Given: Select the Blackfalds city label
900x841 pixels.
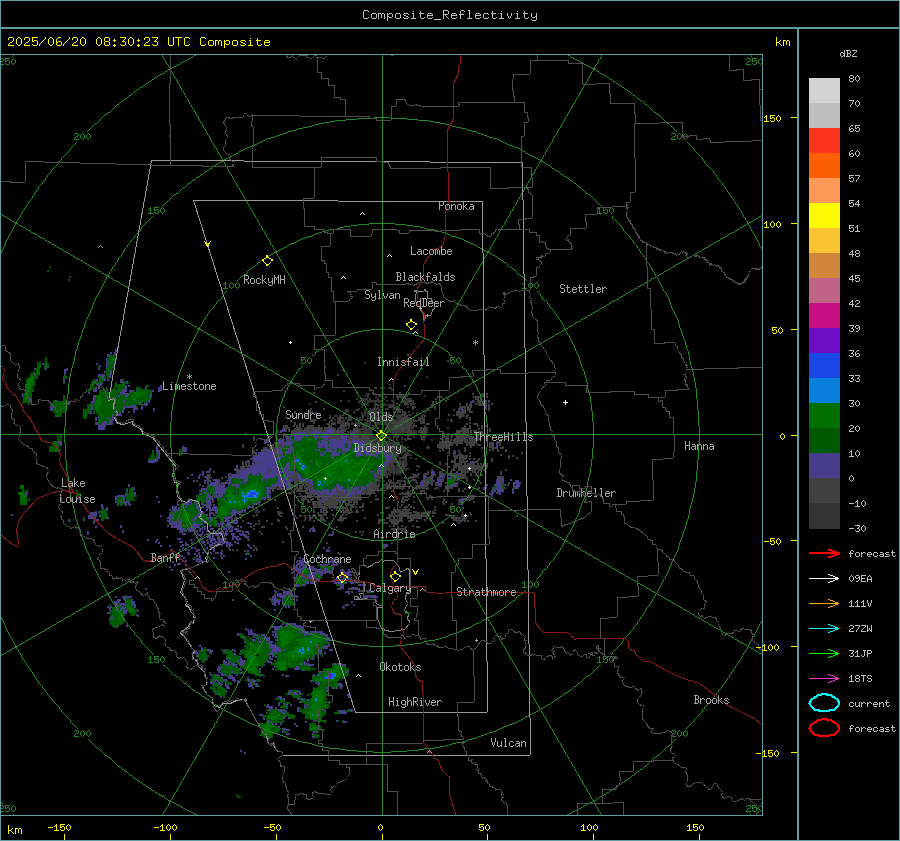Looking at the screenshot, I should (425, 277).
